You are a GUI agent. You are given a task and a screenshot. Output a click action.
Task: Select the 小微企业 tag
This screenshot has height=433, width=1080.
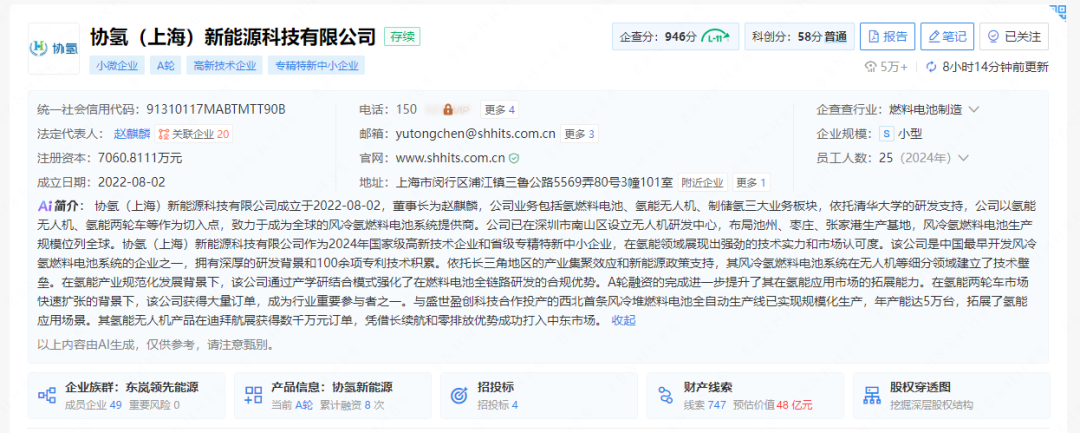pyautogui.click(x=116, y=65)
